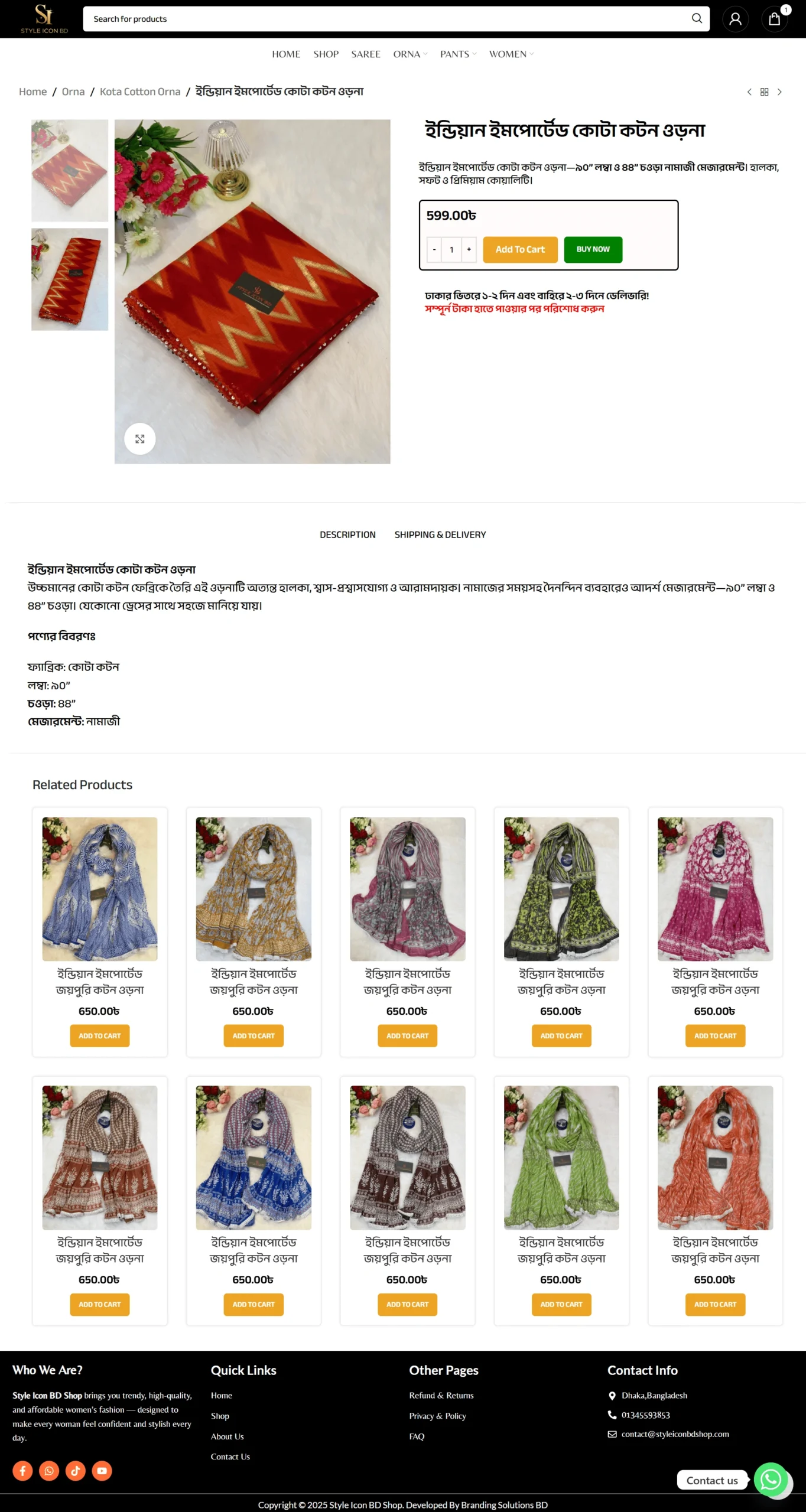
Task: Go to previous product arrow
Action: pyautogui.click(x=749, y=92)
